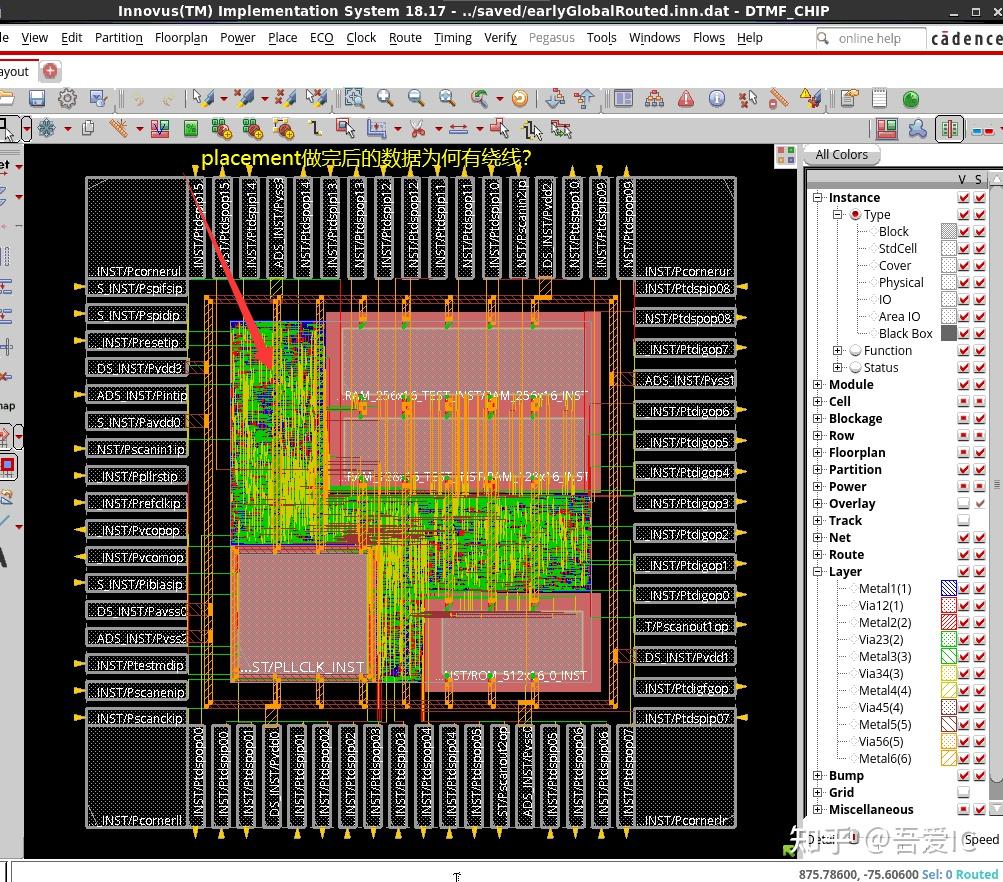Click the zoom out magnifier icon
Viewport: 1003px width, 882px height.
click(416, 98)
